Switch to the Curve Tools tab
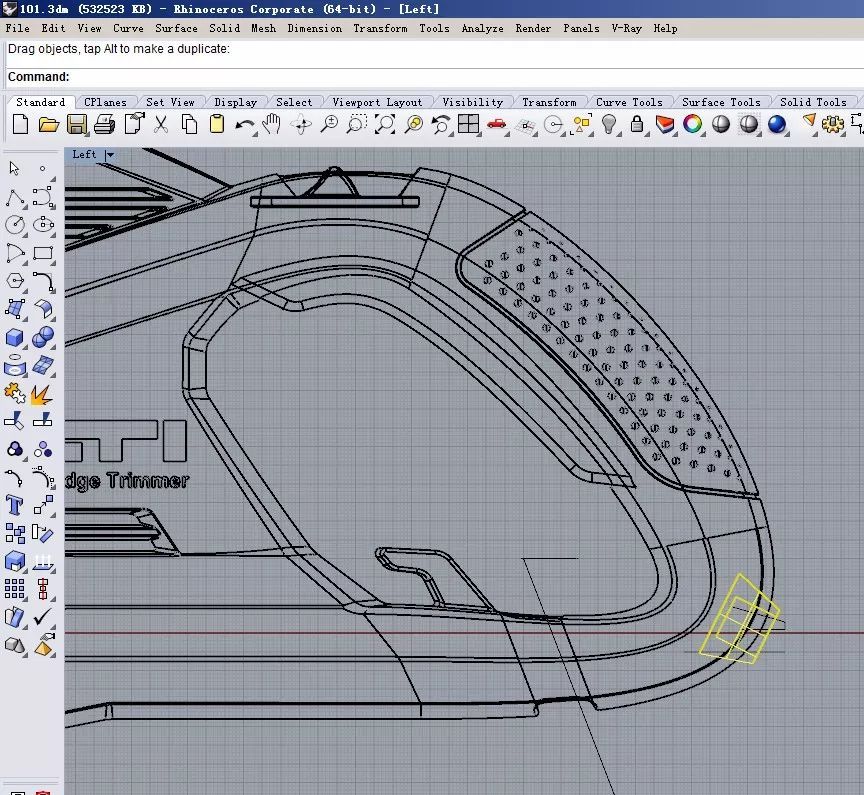The image size is (864, 795). pyautogui.click(x=629, y=102)
